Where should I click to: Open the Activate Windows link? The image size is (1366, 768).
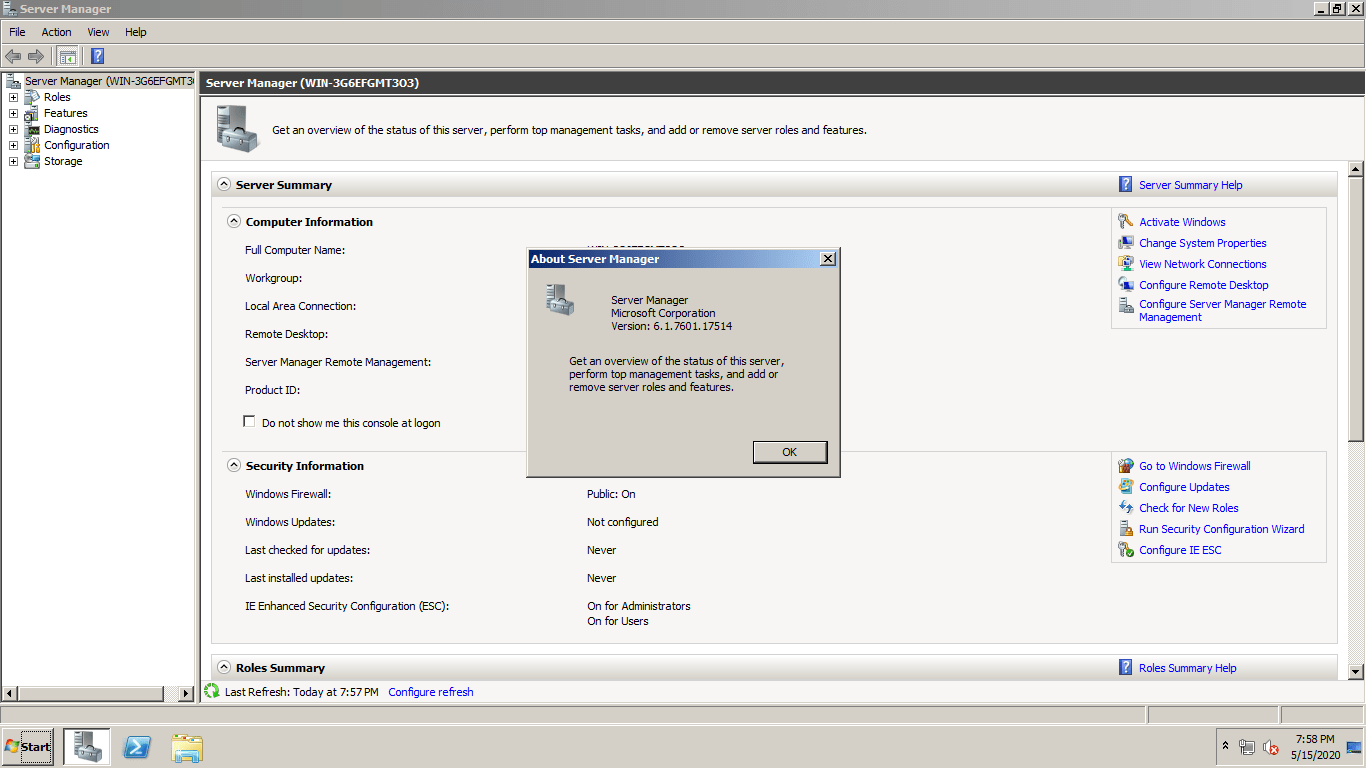[1182, 222]
